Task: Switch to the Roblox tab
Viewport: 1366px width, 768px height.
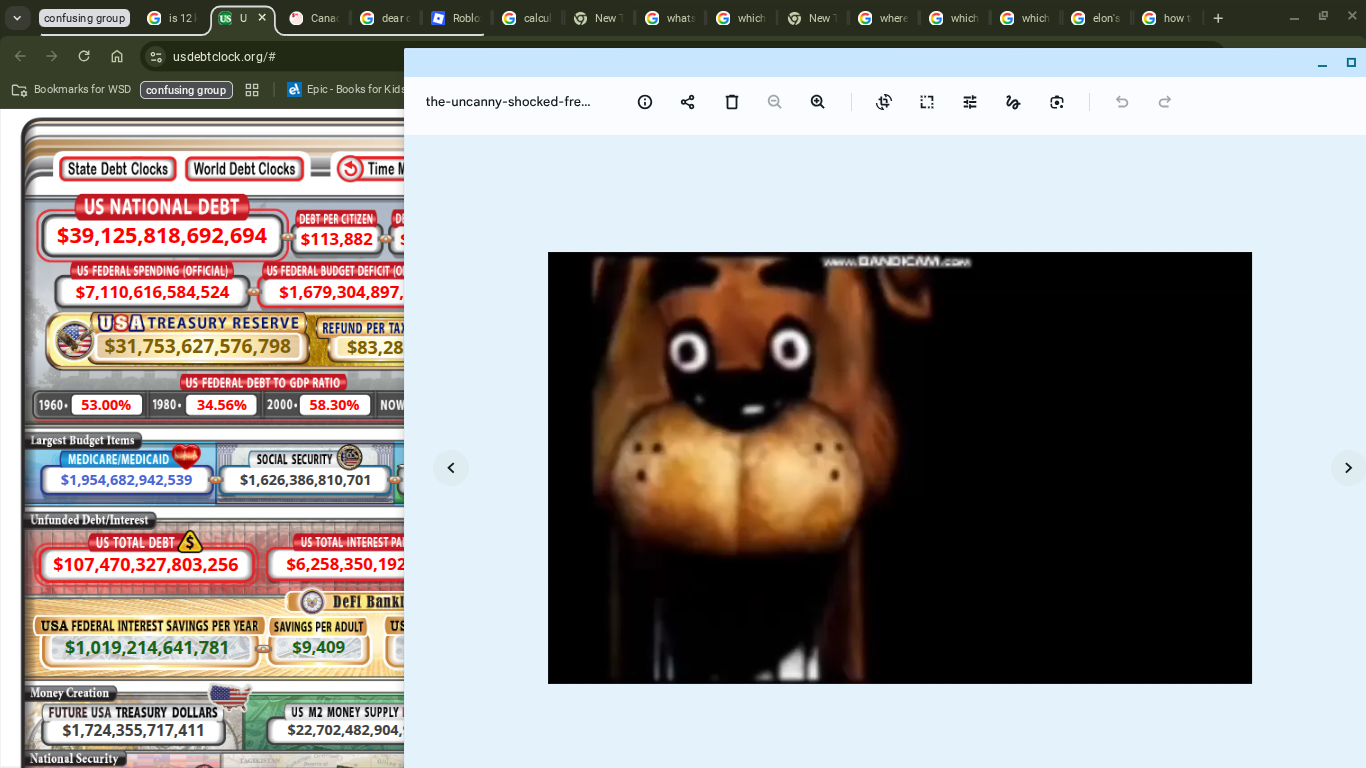Action: [455, 18]
